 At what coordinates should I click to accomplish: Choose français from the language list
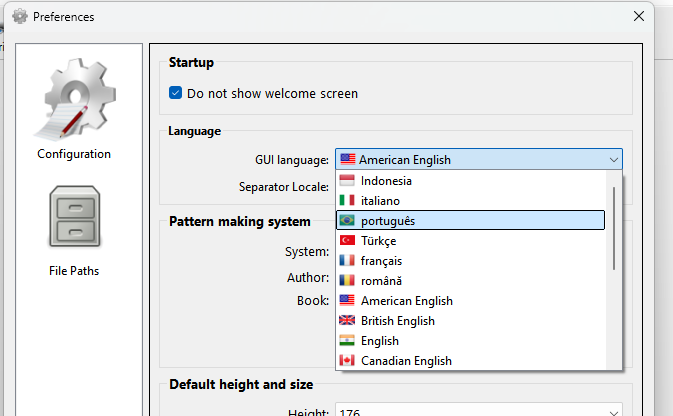coord(381,261)
